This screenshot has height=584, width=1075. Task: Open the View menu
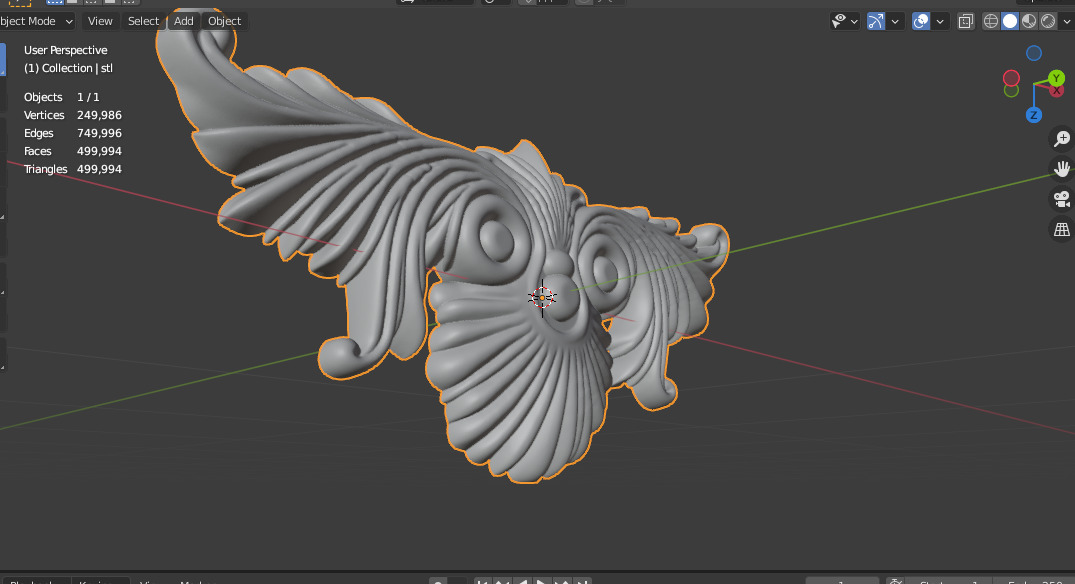(x=100, y=21)
